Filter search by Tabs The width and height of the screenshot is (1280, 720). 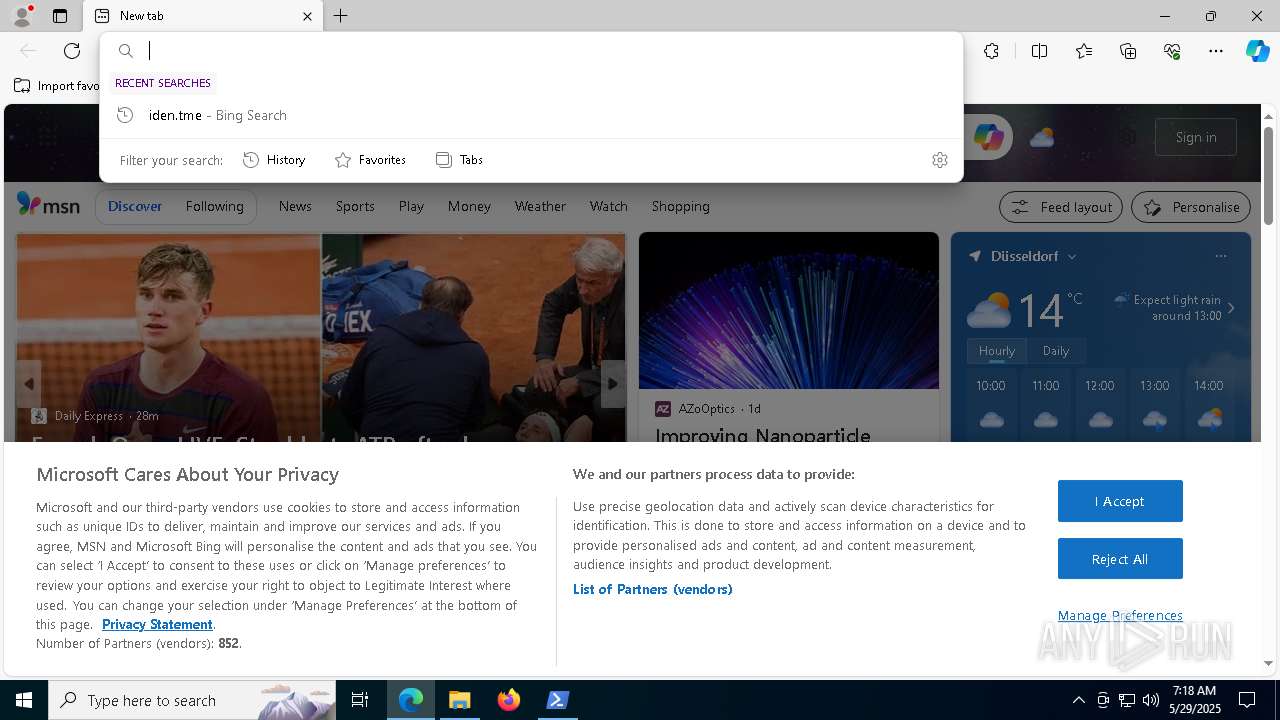460,160
